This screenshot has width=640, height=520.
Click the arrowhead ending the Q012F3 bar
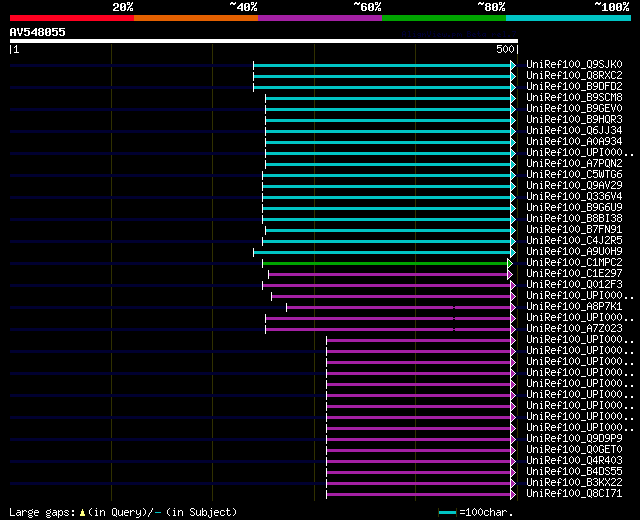tap(513, 286)
